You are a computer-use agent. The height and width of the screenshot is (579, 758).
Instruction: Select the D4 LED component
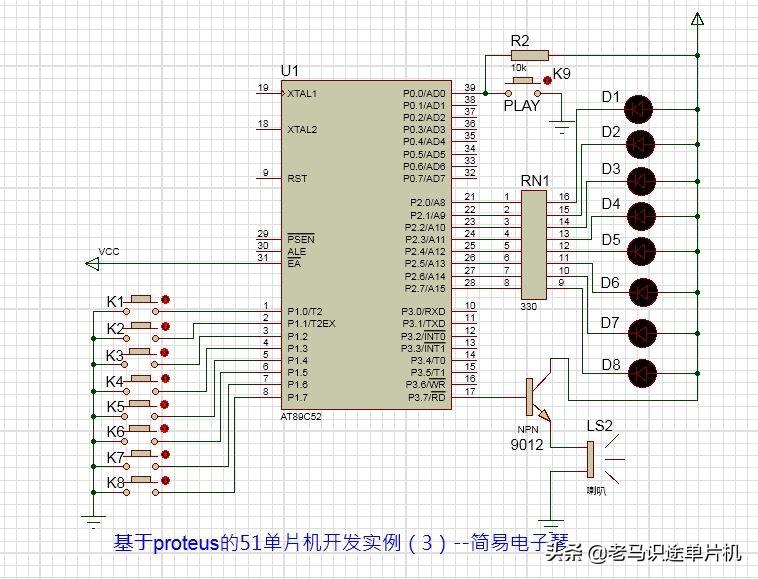pos(641,216)
